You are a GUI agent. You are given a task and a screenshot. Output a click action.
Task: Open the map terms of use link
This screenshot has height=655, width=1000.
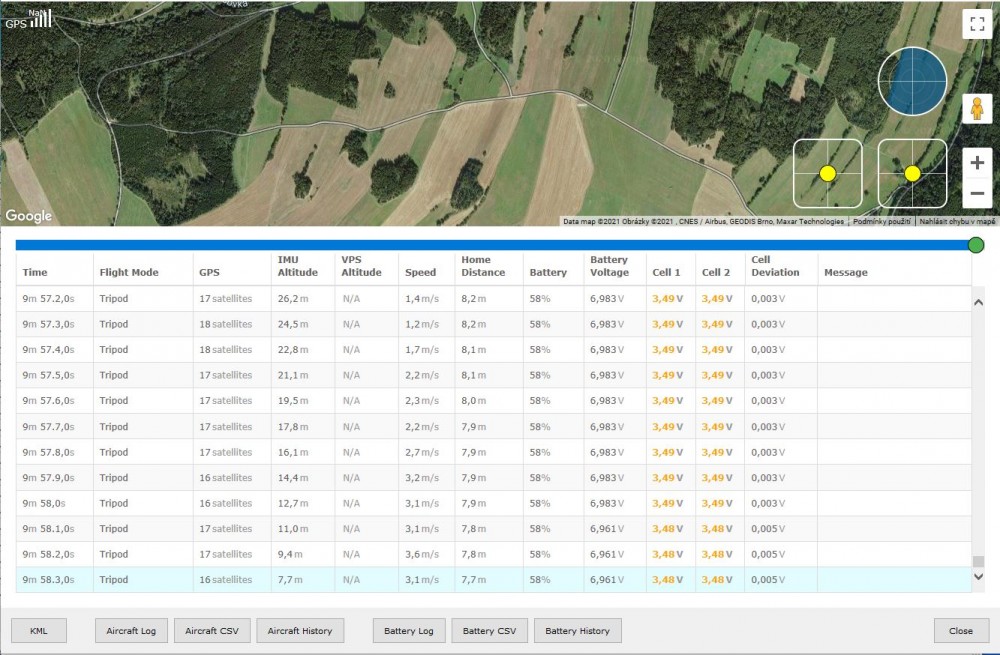[x=881, y=221]
